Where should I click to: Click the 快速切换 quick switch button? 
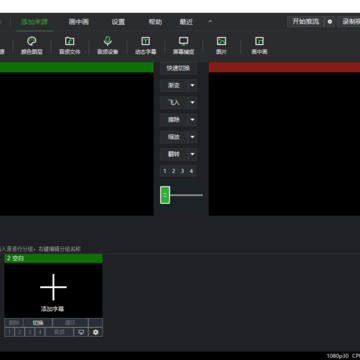[178, 68]
